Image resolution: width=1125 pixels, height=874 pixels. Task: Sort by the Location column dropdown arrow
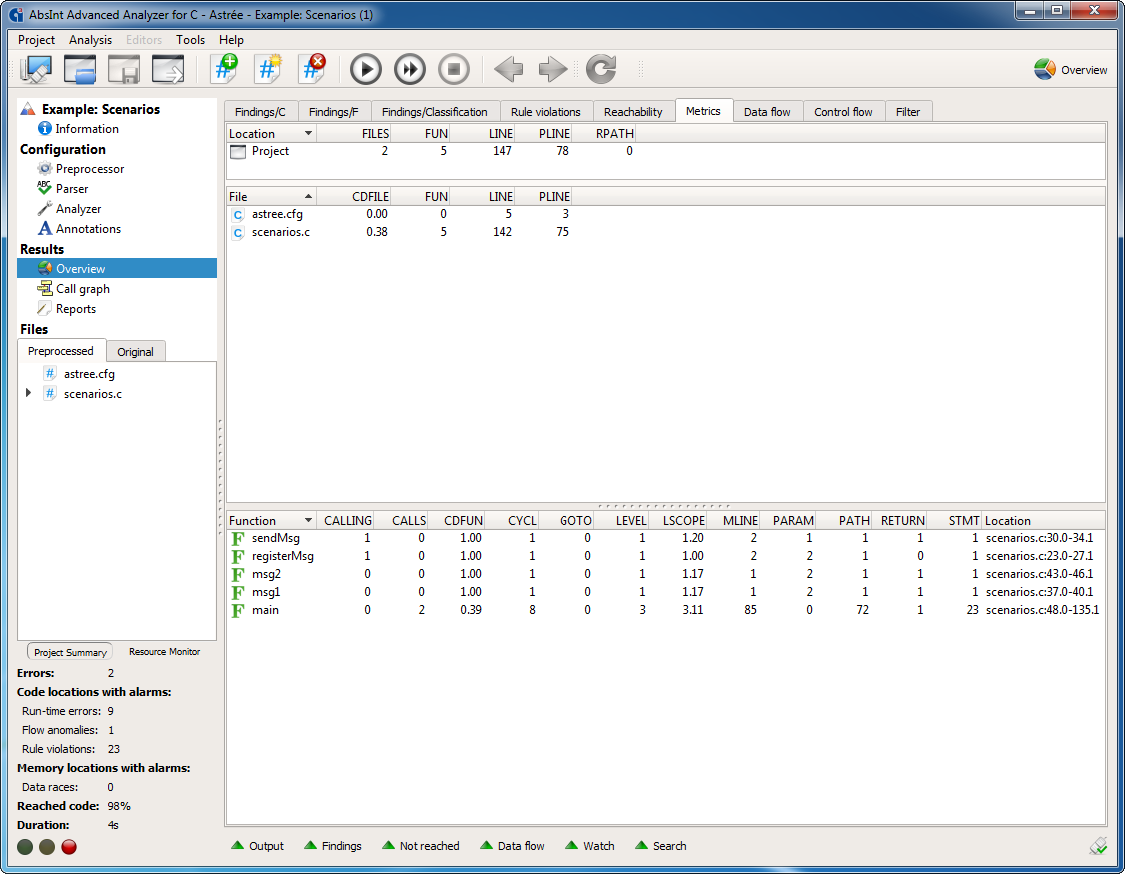coord(308,133)
